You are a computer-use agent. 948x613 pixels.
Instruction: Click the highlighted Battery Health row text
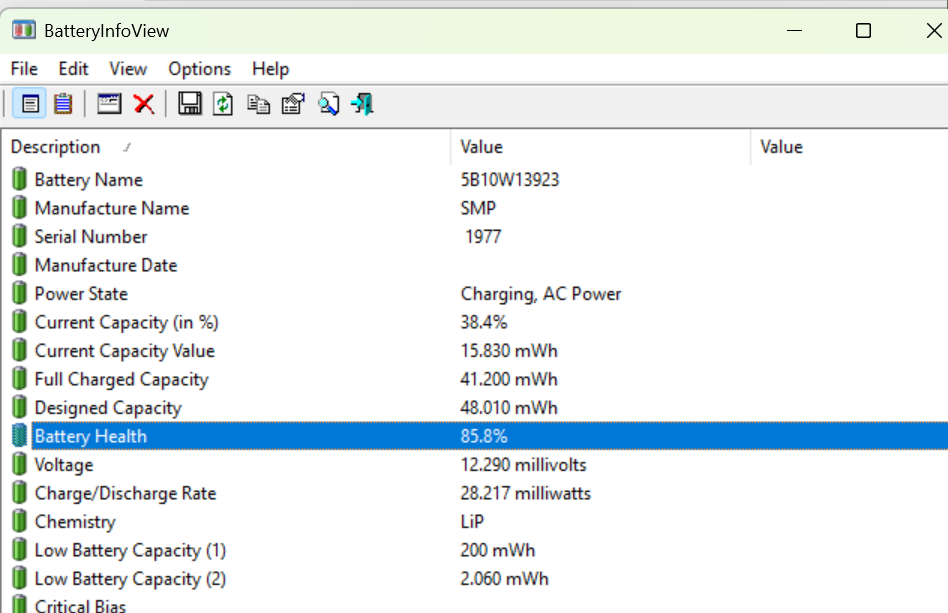click(x=91, y=436)
